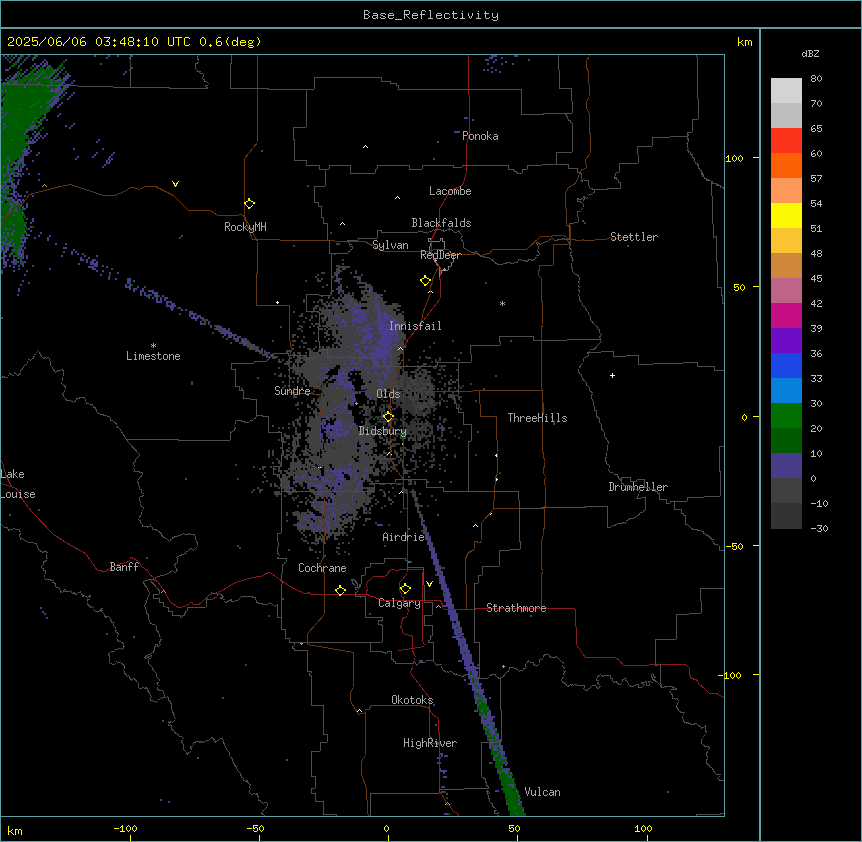
Task: Click the Airdrie city label
Action: click(x=404, y=537)
